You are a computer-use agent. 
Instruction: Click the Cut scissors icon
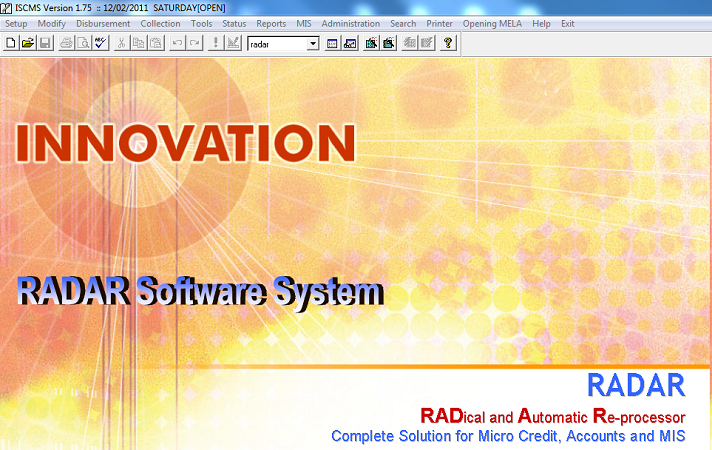click(x=121, y=43)
